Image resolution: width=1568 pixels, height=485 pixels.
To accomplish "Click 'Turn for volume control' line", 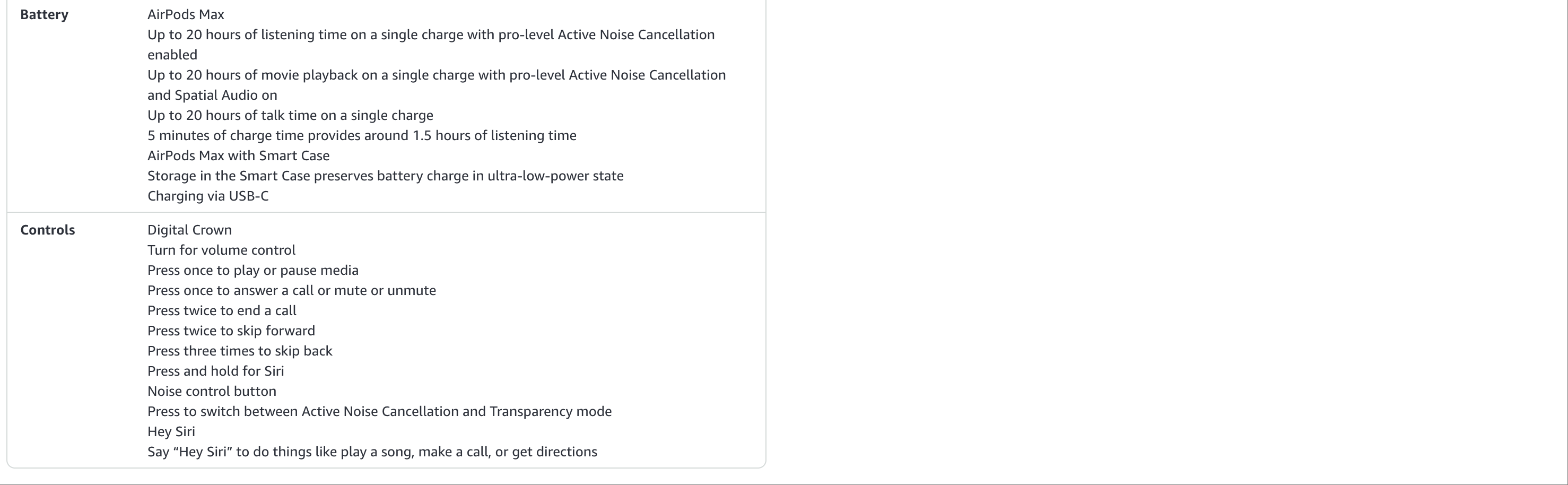I will [x=222, y=249].
